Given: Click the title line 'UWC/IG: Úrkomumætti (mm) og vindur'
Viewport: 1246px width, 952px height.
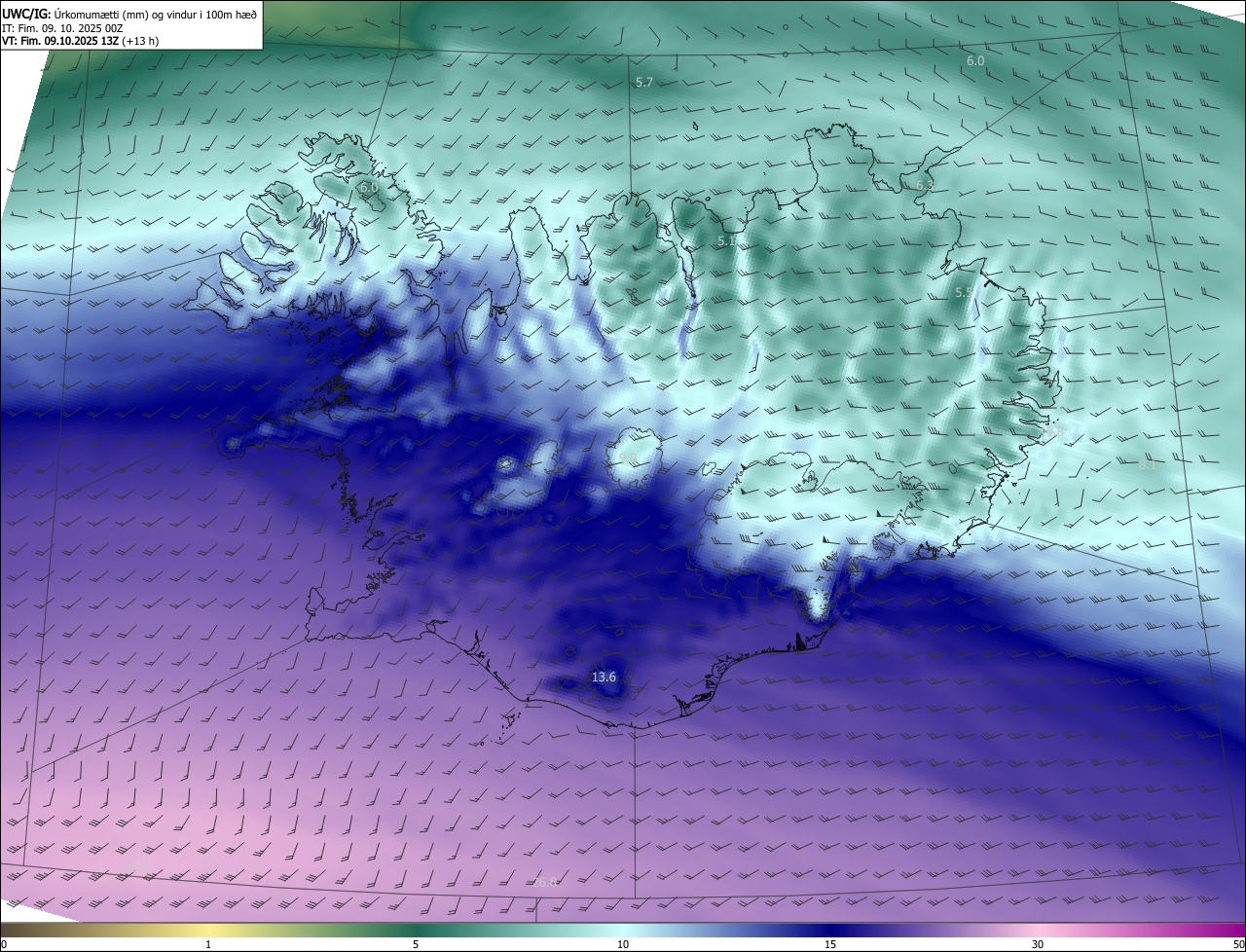Looking at the screenshot, I should click(129, 15).
